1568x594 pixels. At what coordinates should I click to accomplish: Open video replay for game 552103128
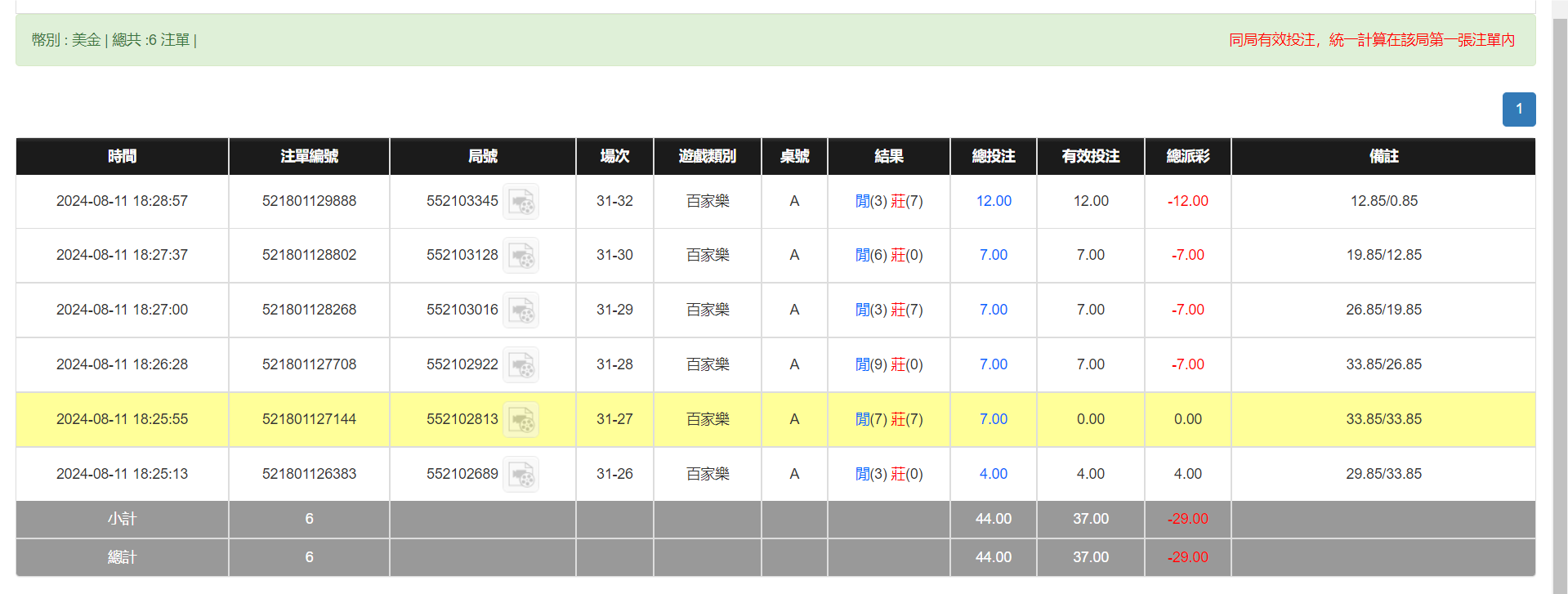[x=521, y=256]
